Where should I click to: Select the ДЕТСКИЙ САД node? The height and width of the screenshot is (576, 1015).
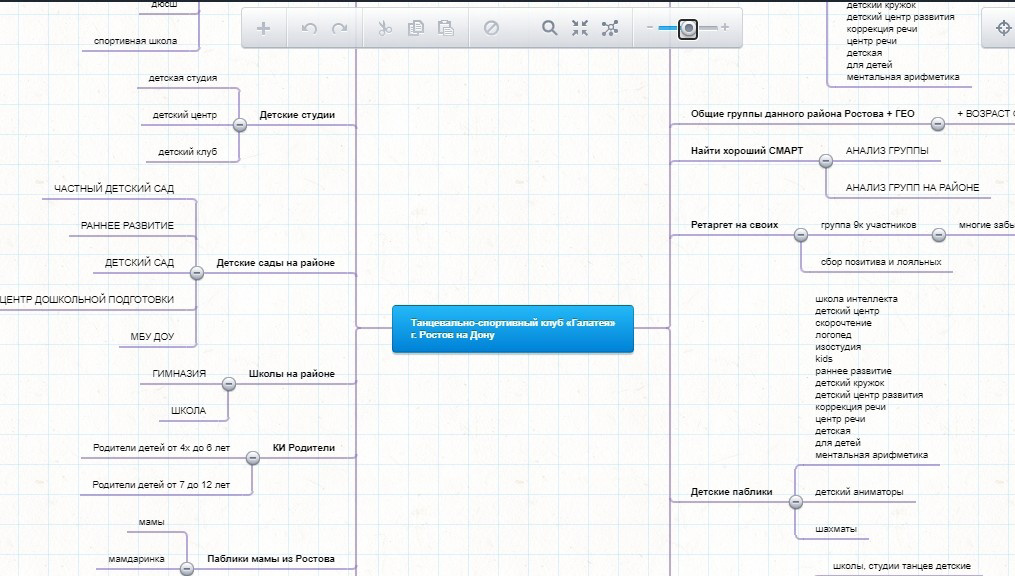tap(139, 262)
